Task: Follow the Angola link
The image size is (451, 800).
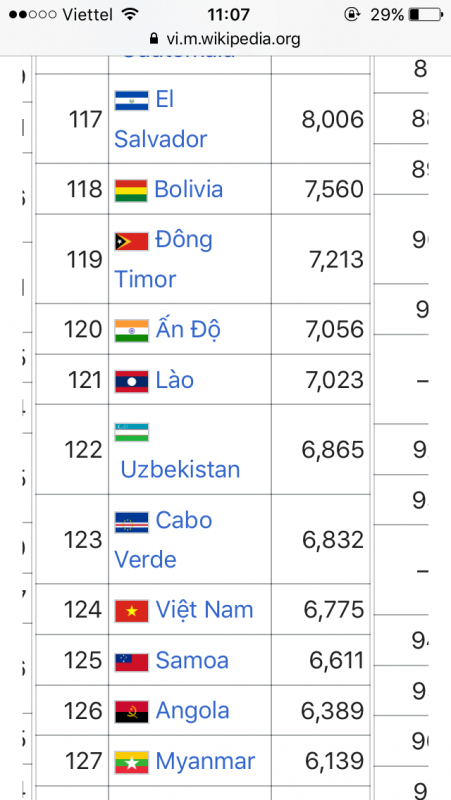Action: coord(192,711)
